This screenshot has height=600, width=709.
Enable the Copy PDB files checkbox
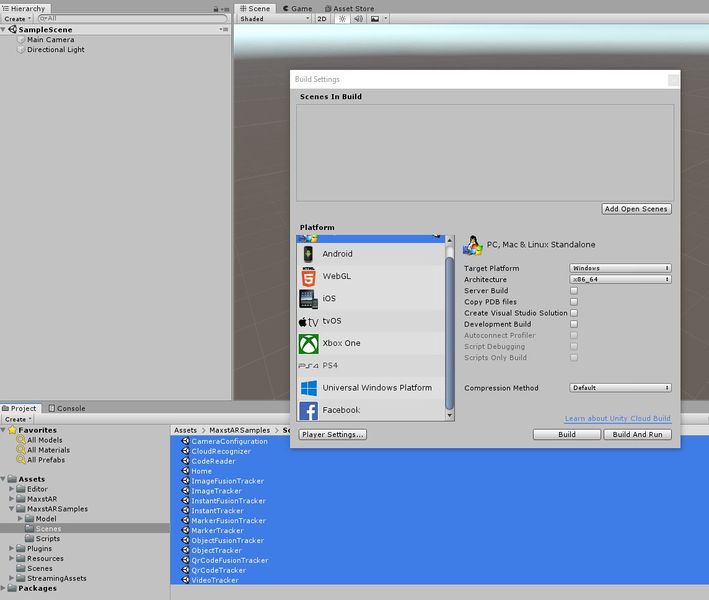point(574,302)
